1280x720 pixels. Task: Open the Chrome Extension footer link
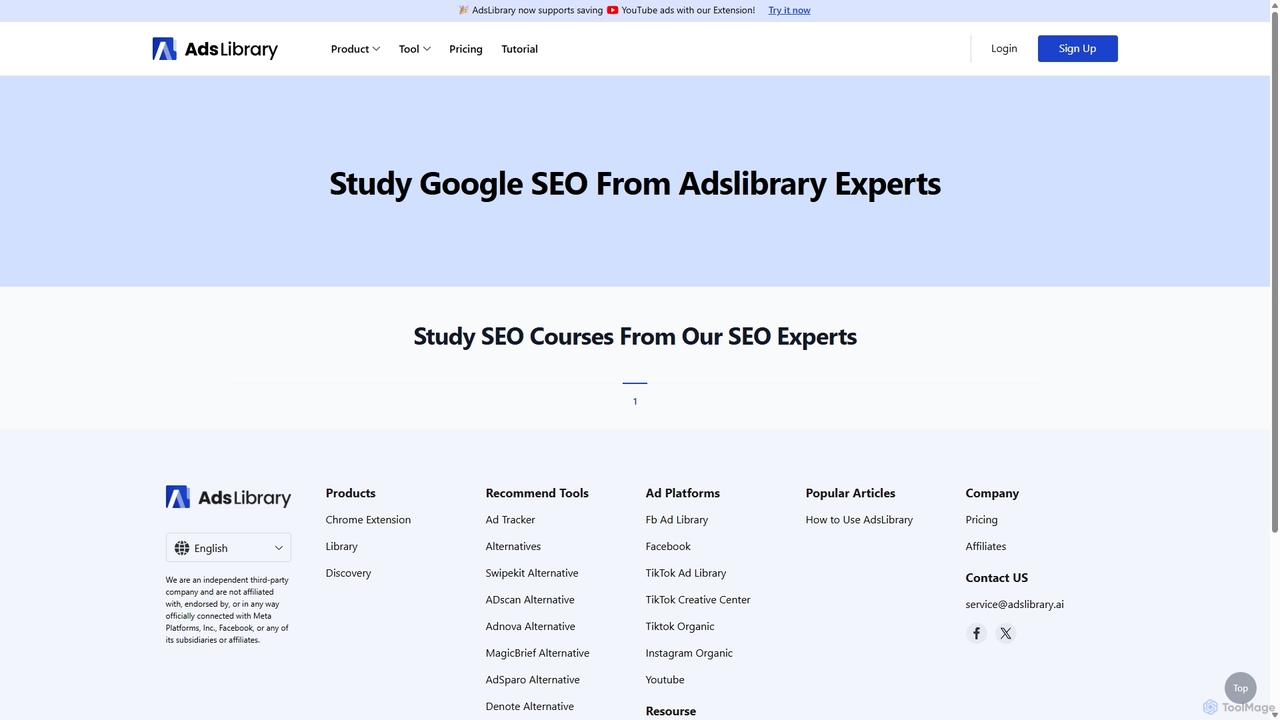368,520
